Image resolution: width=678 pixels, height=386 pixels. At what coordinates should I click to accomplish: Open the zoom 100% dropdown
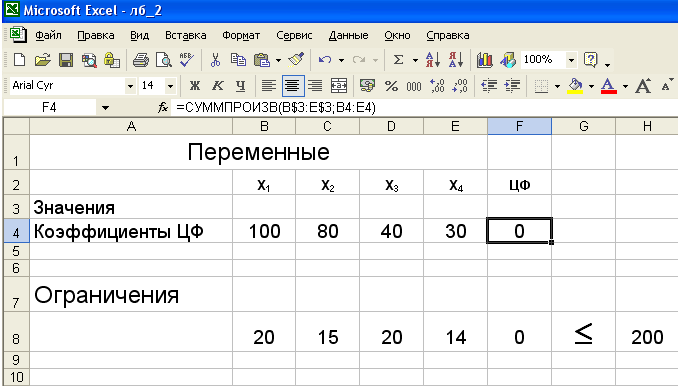[571, 60]
